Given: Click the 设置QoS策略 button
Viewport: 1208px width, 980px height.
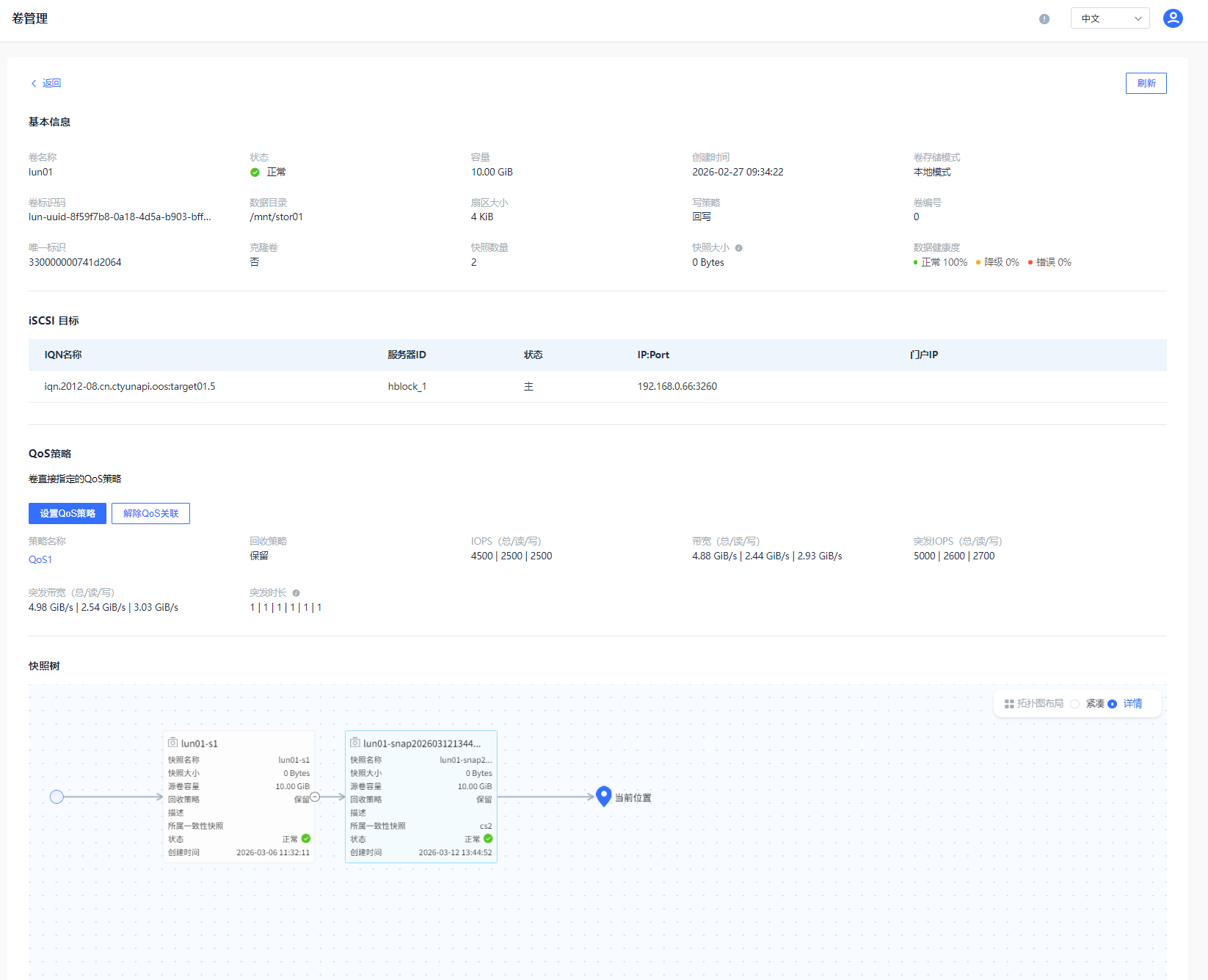Looking at the screenshot, I should (68, 513).
